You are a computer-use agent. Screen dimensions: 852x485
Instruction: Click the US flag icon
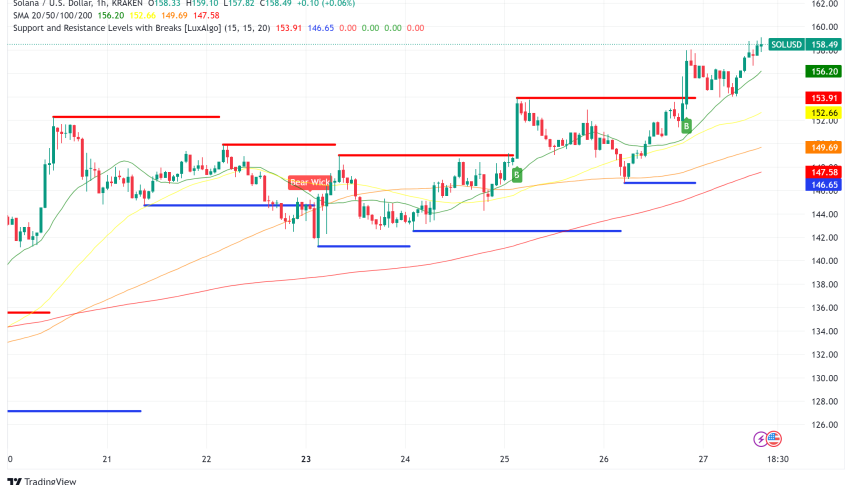[774, 439]
